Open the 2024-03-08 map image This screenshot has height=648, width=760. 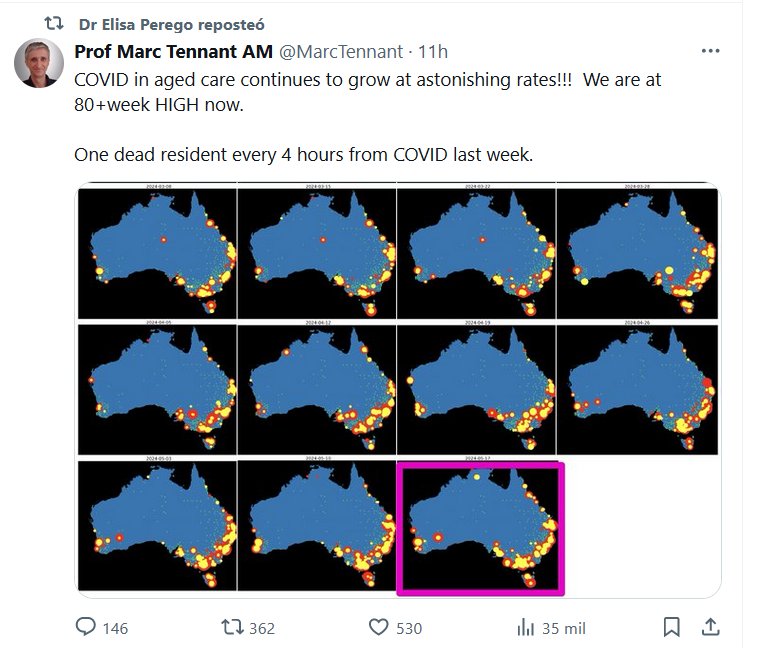[156, 251]
